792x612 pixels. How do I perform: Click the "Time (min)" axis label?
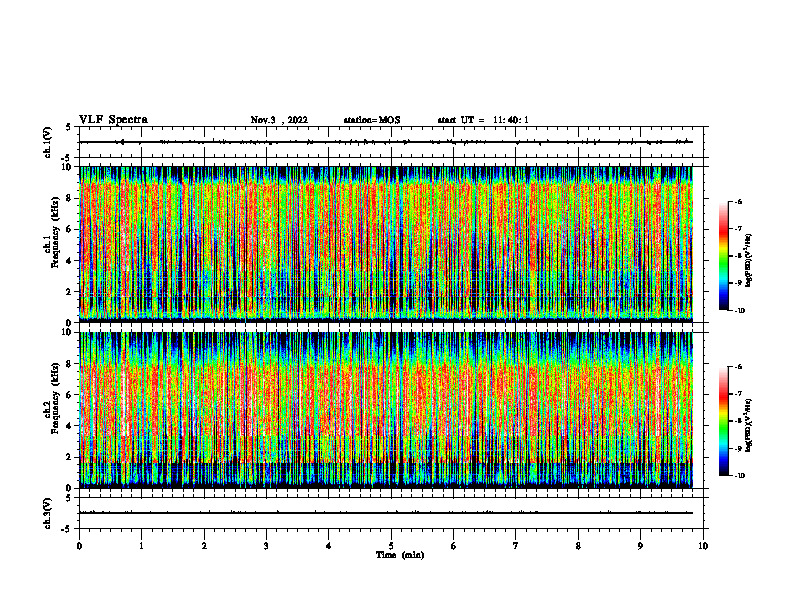tap(400, 555)
